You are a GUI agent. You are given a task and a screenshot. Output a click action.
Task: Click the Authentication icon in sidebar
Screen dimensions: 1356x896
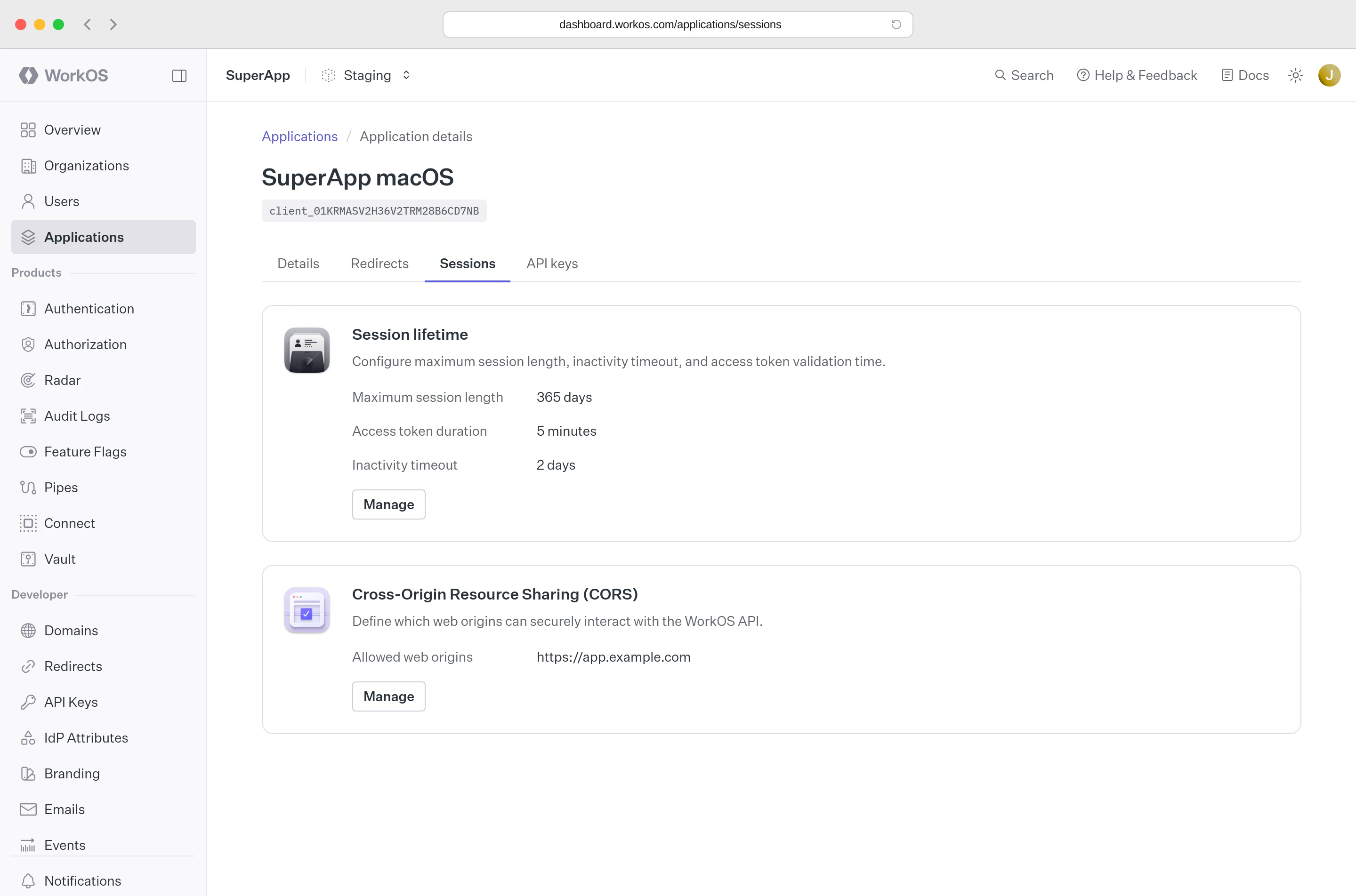pos(28,309)
